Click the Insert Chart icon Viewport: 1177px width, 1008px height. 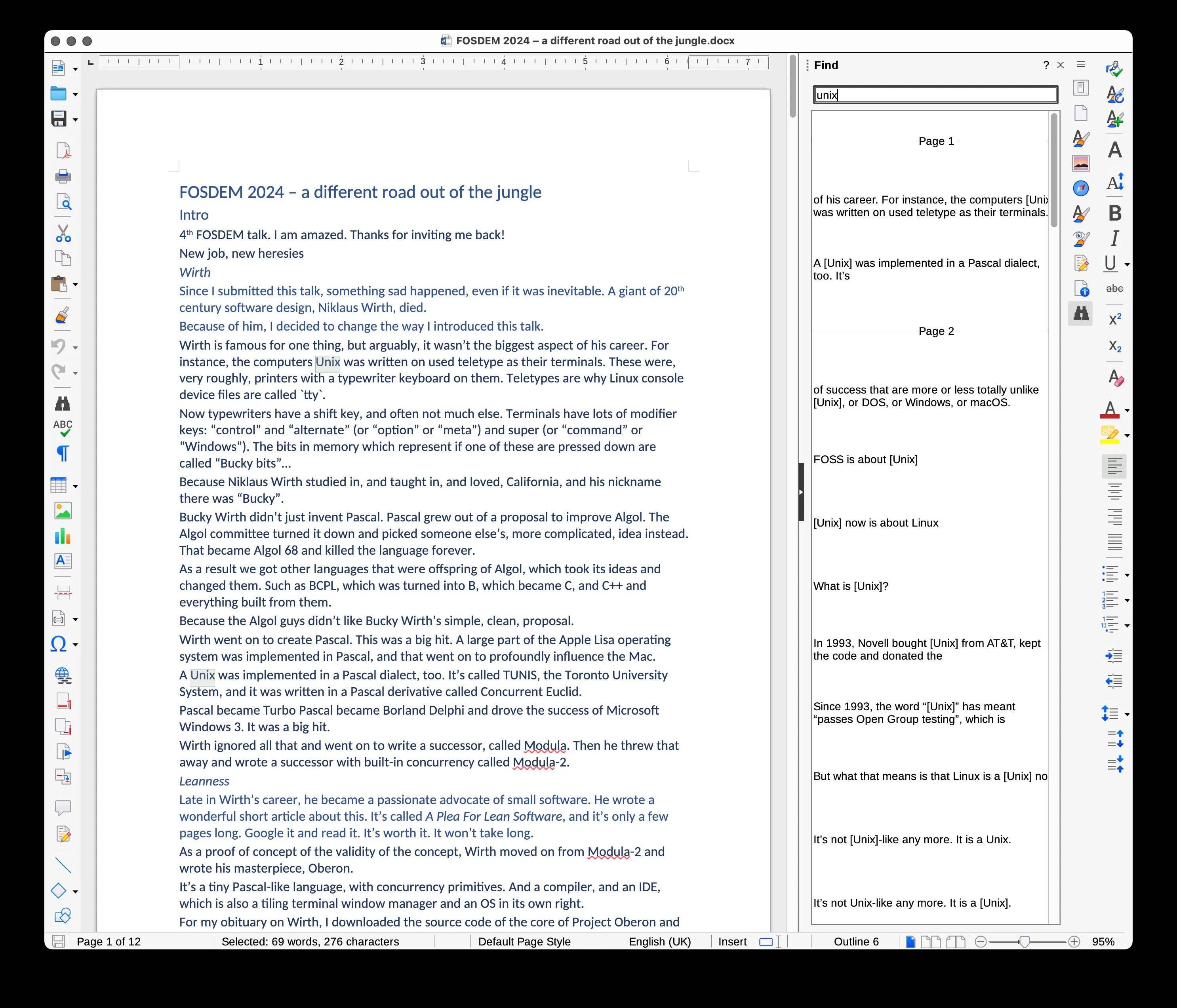pyautogui.click(x=63, y=536)
